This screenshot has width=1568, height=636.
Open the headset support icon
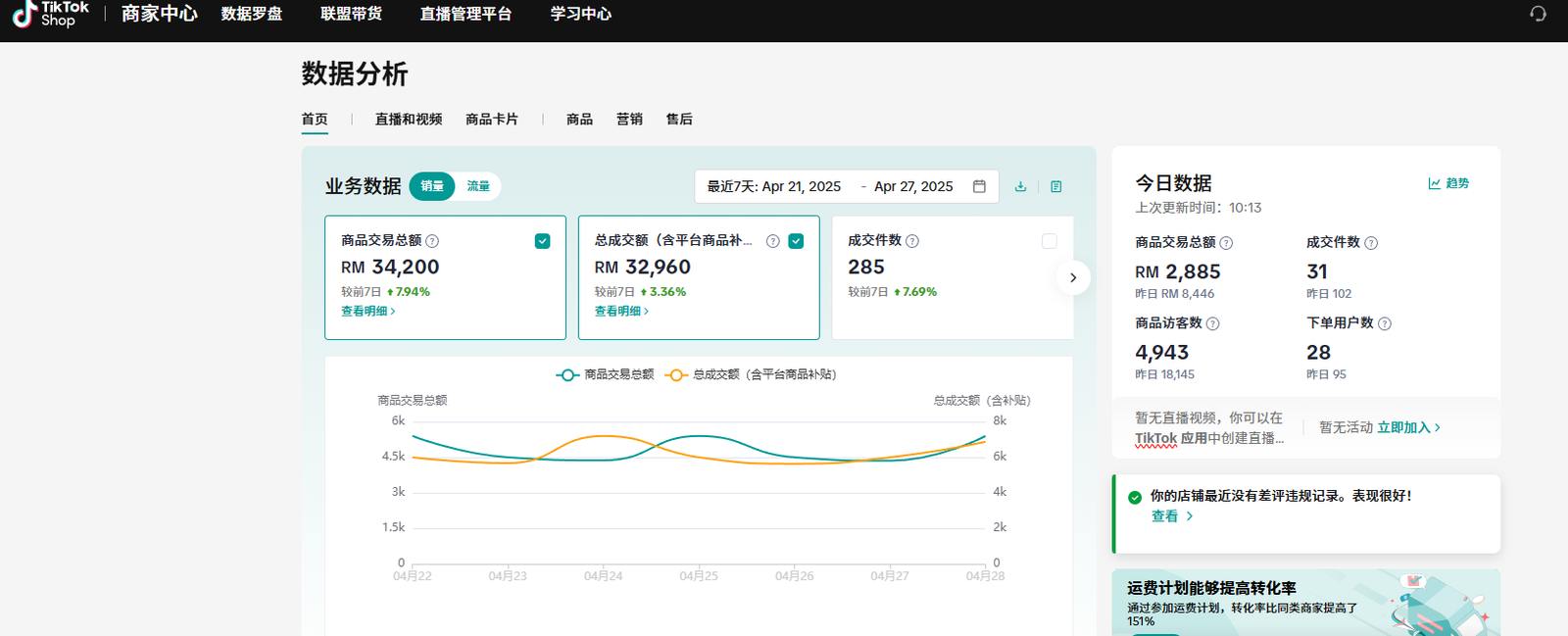(1538, 14)
